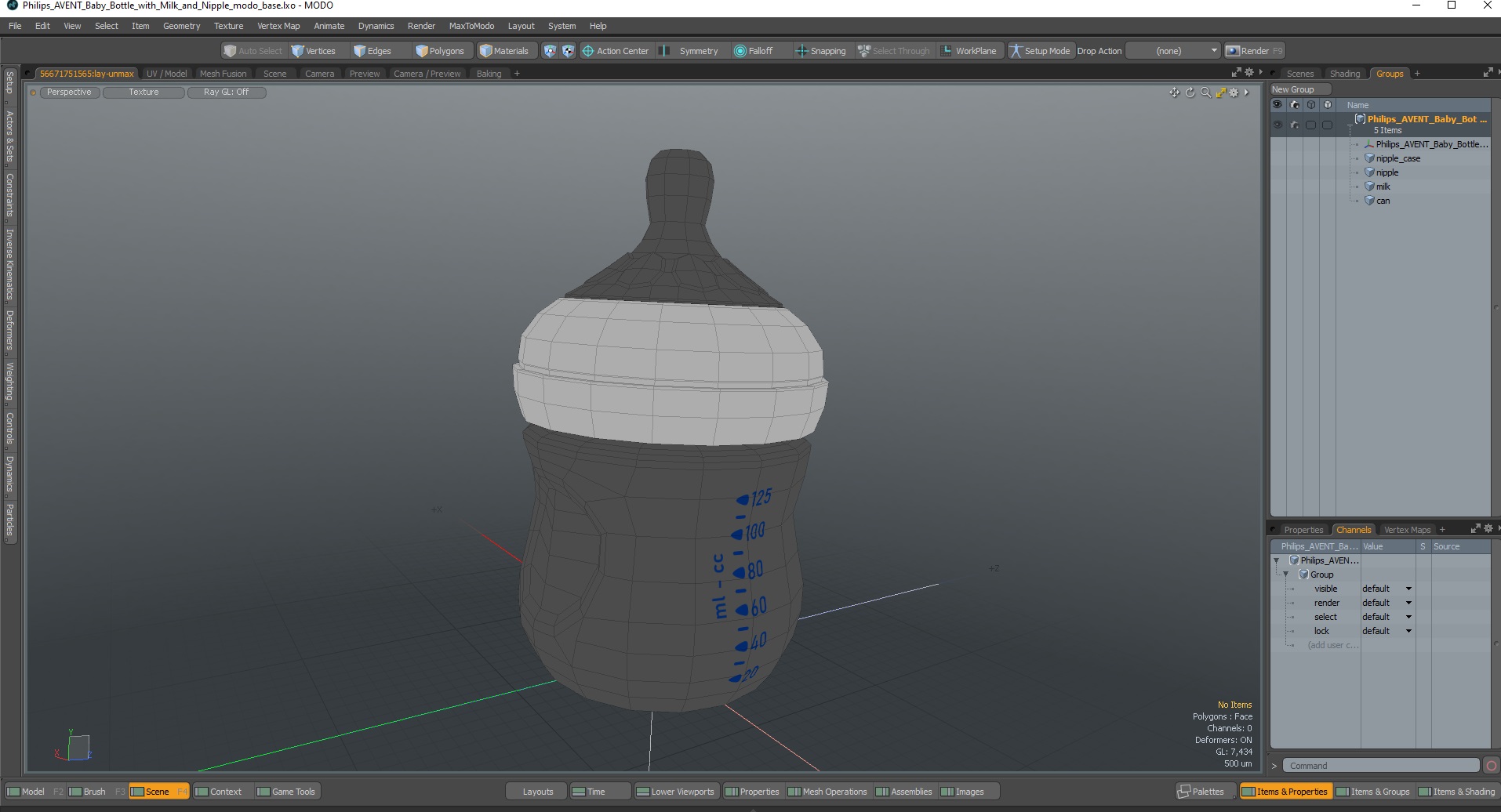The width and height of the screenshot is (1501, 812).
Task: Open the Layouts button
Action: [x=537, y=792]
